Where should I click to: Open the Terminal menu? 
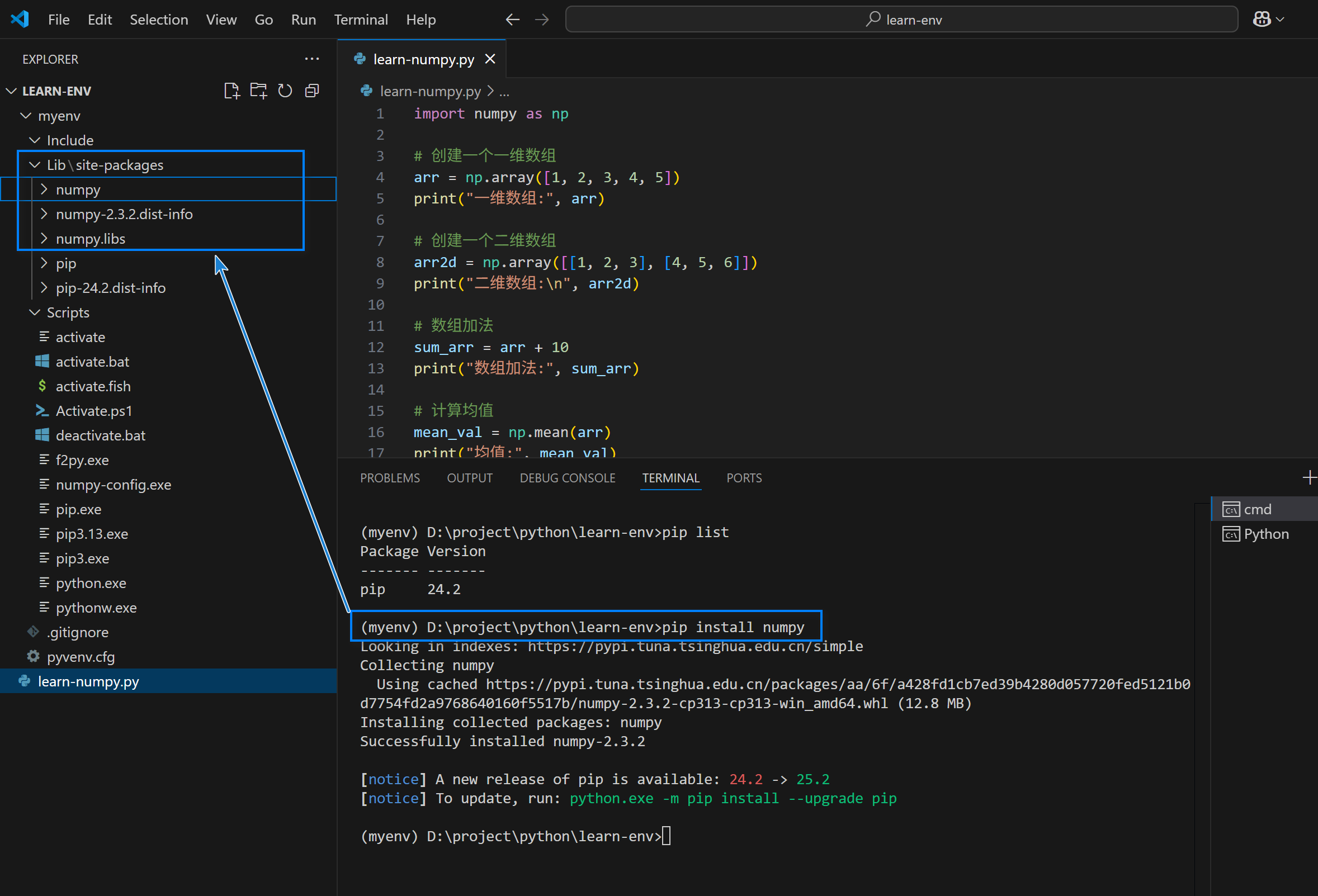(361, 20)
